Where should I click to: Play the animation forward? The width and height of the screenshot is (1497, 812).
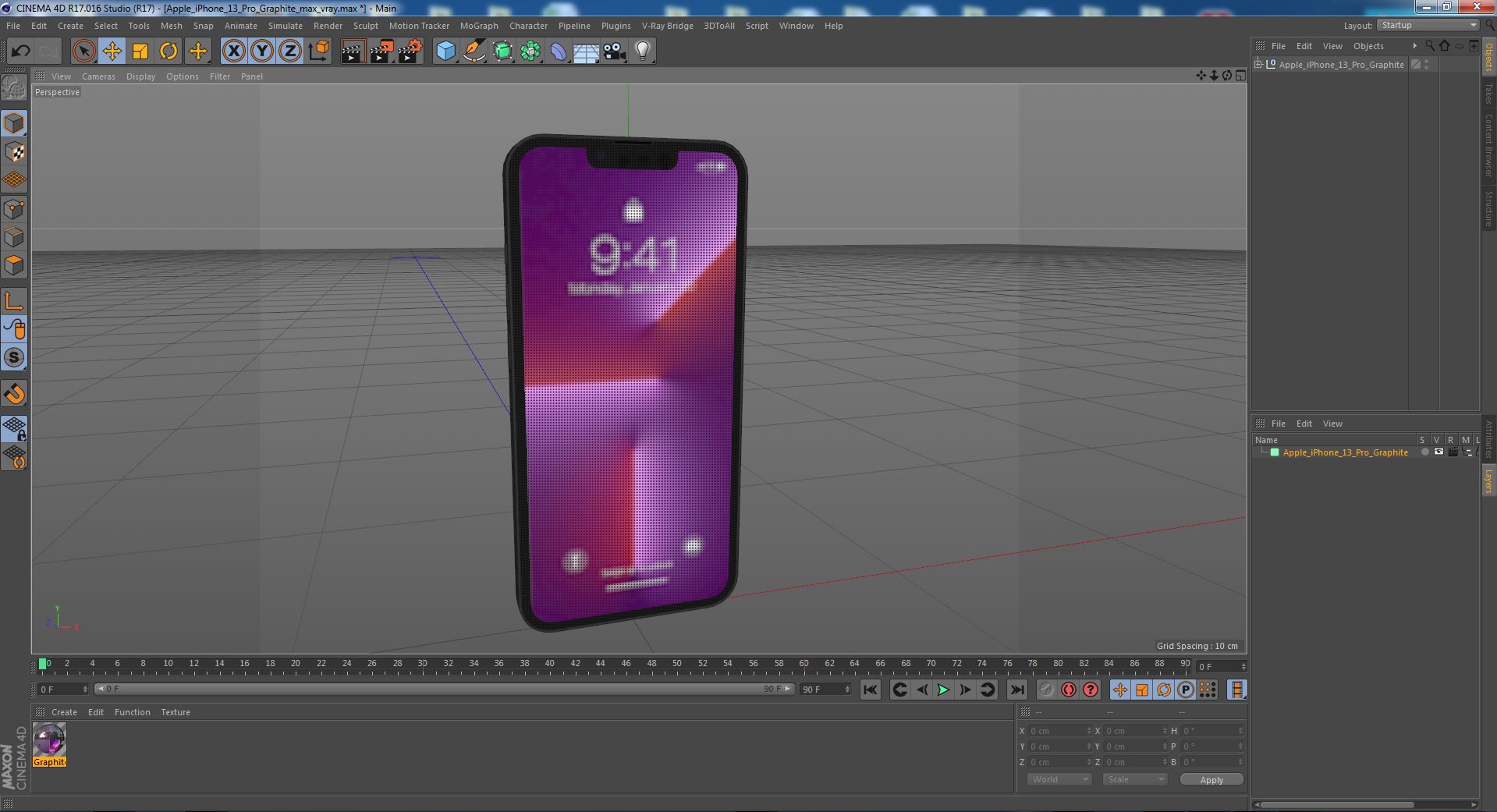tap(942, 690)
